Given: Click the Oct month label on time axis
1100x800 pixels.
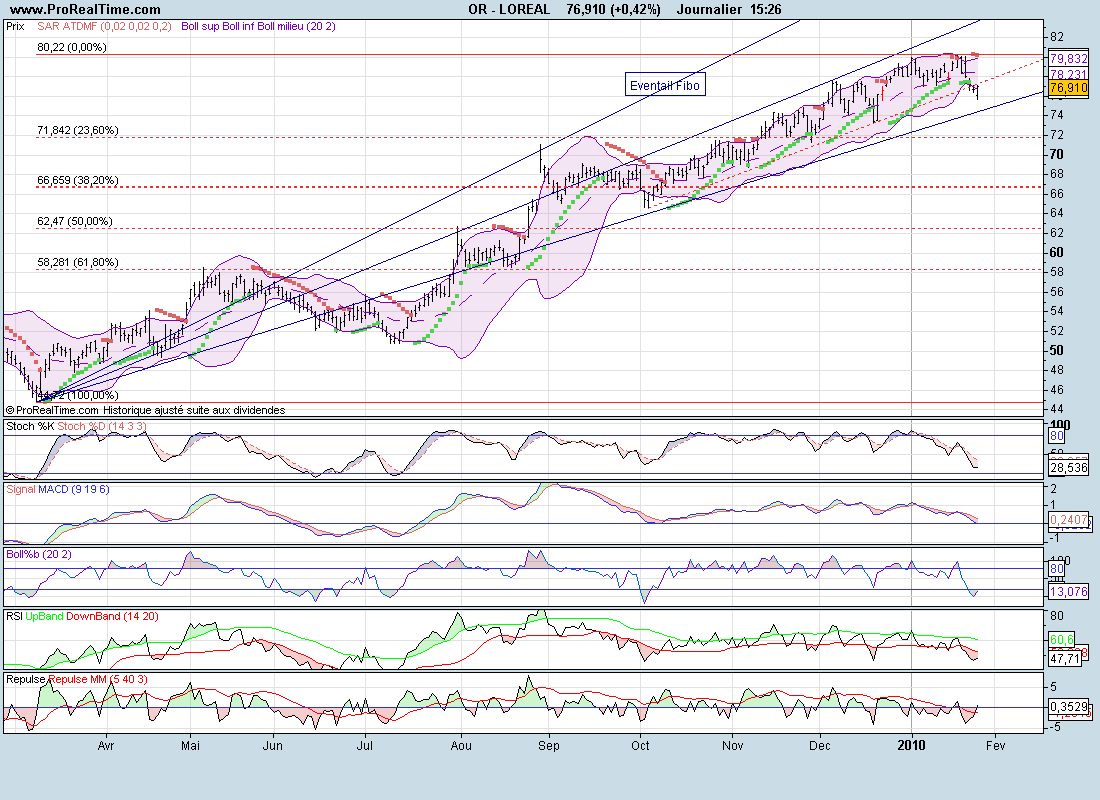Looking at the screenshot, I should 640,745.
